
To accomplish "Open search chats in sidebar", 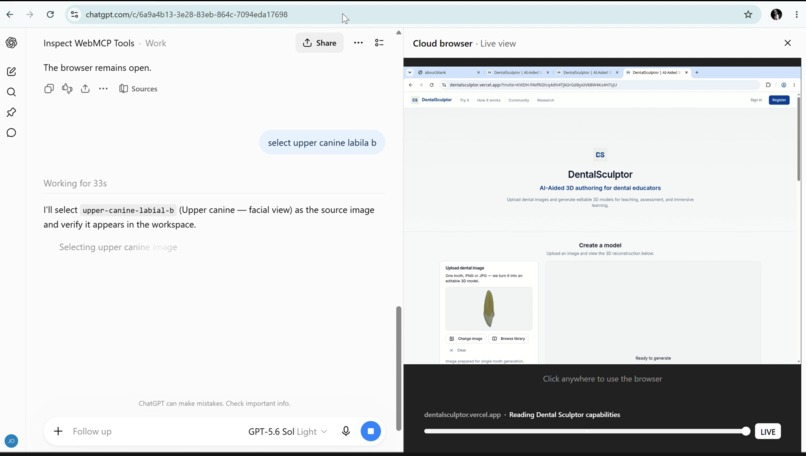I will (11, 92).
